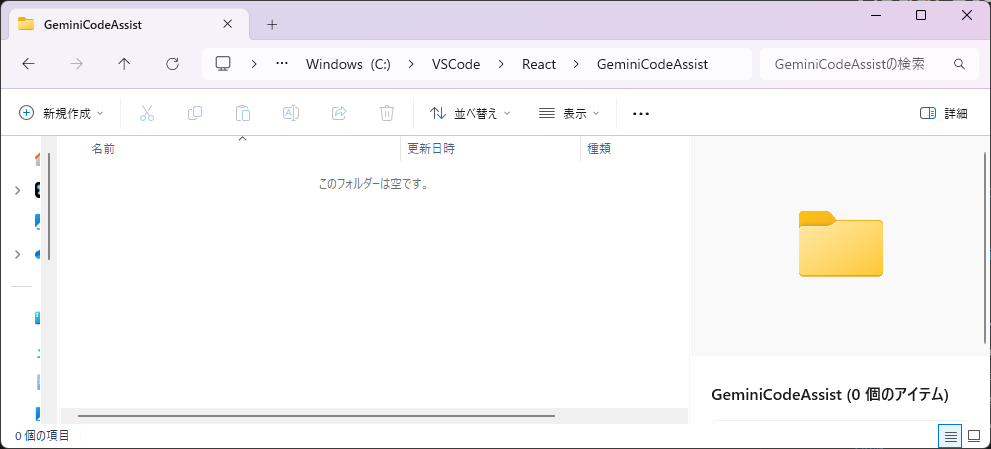991x449 pixels.
Task: Click the Paste clipboard icon
Action: pyautogui.click(x=243, y=113)
